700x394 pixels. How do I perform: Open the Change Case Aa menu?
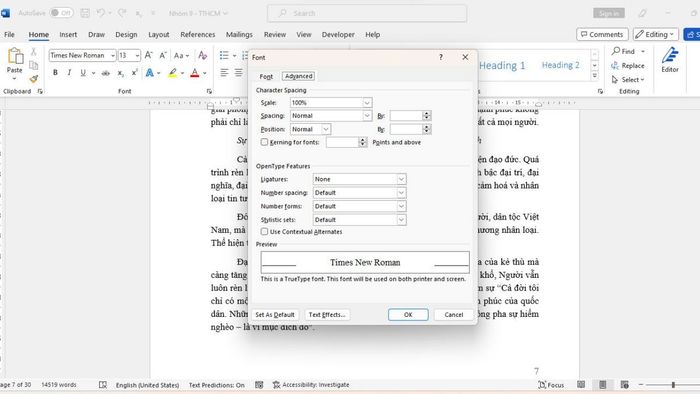coord(181,55)
